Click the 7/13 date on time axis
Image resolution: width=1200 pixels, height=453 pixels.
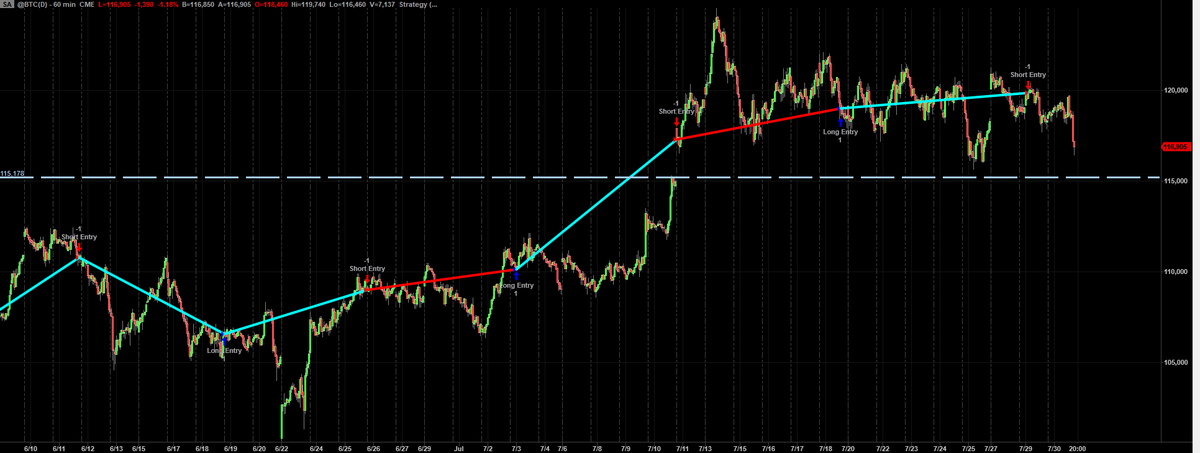pos(706,449)
